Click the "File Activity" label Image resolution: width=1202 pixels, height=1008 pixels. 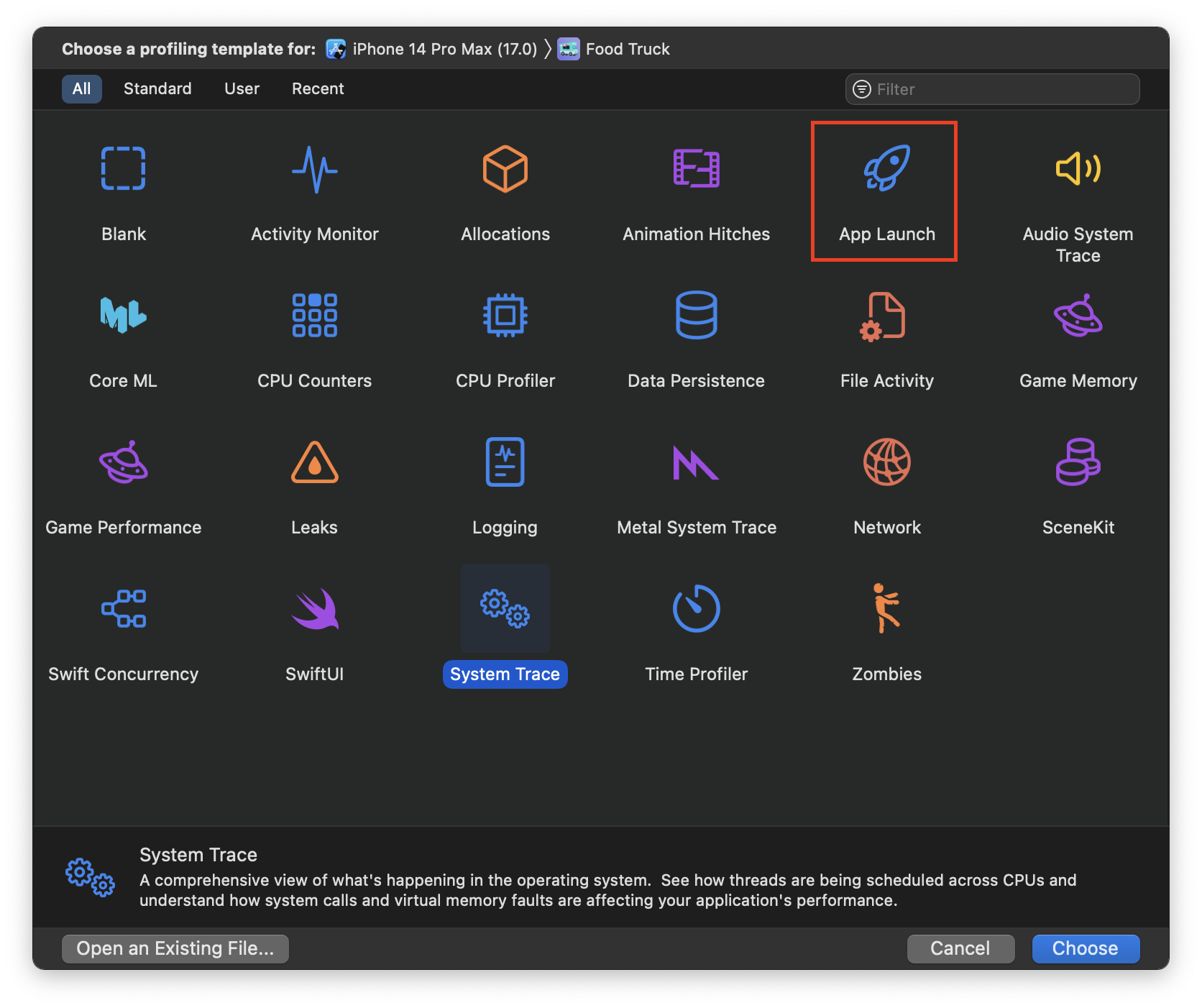(887, 381)
